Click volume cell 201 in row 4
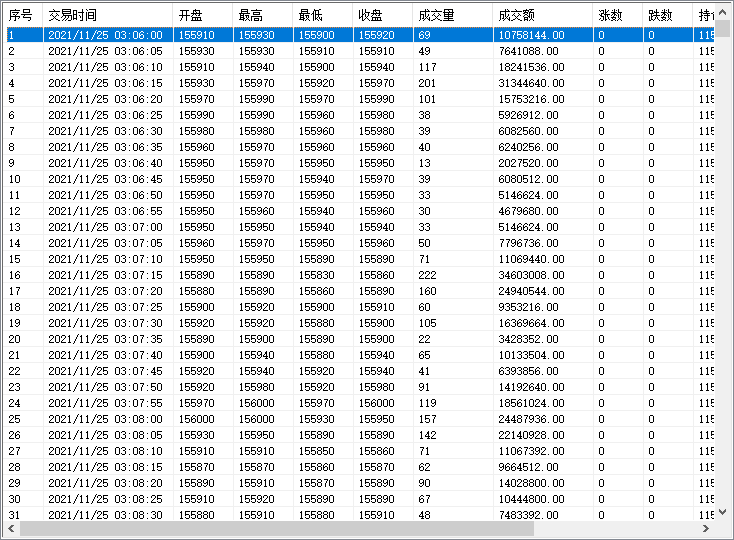The width and height of the screenshot is (734, 540). pos(427,83)
